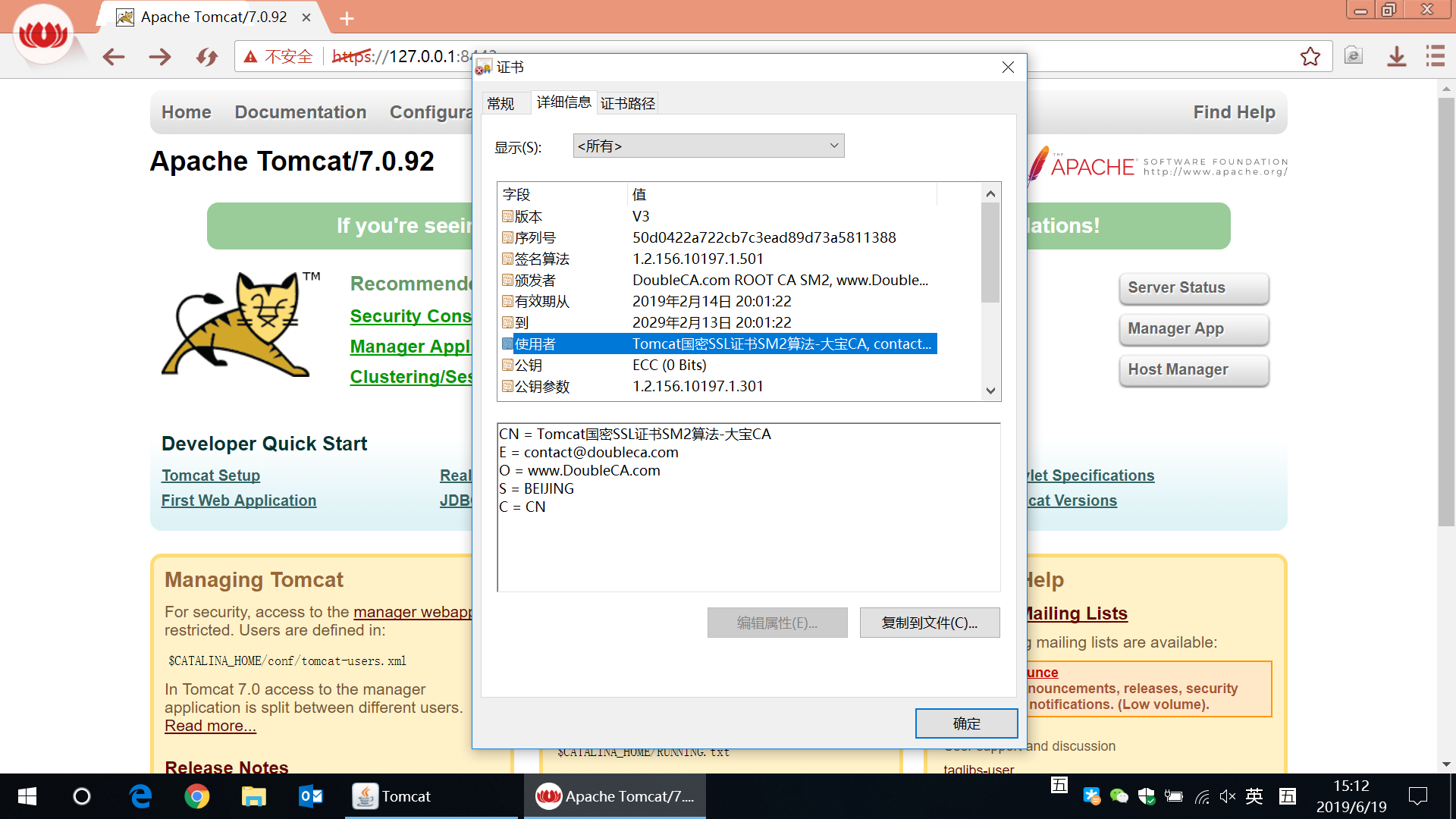Select the 公钥 field row
Image resolution: width=1456 pixels, height=819 pixels.
click(x=529, y=366)
